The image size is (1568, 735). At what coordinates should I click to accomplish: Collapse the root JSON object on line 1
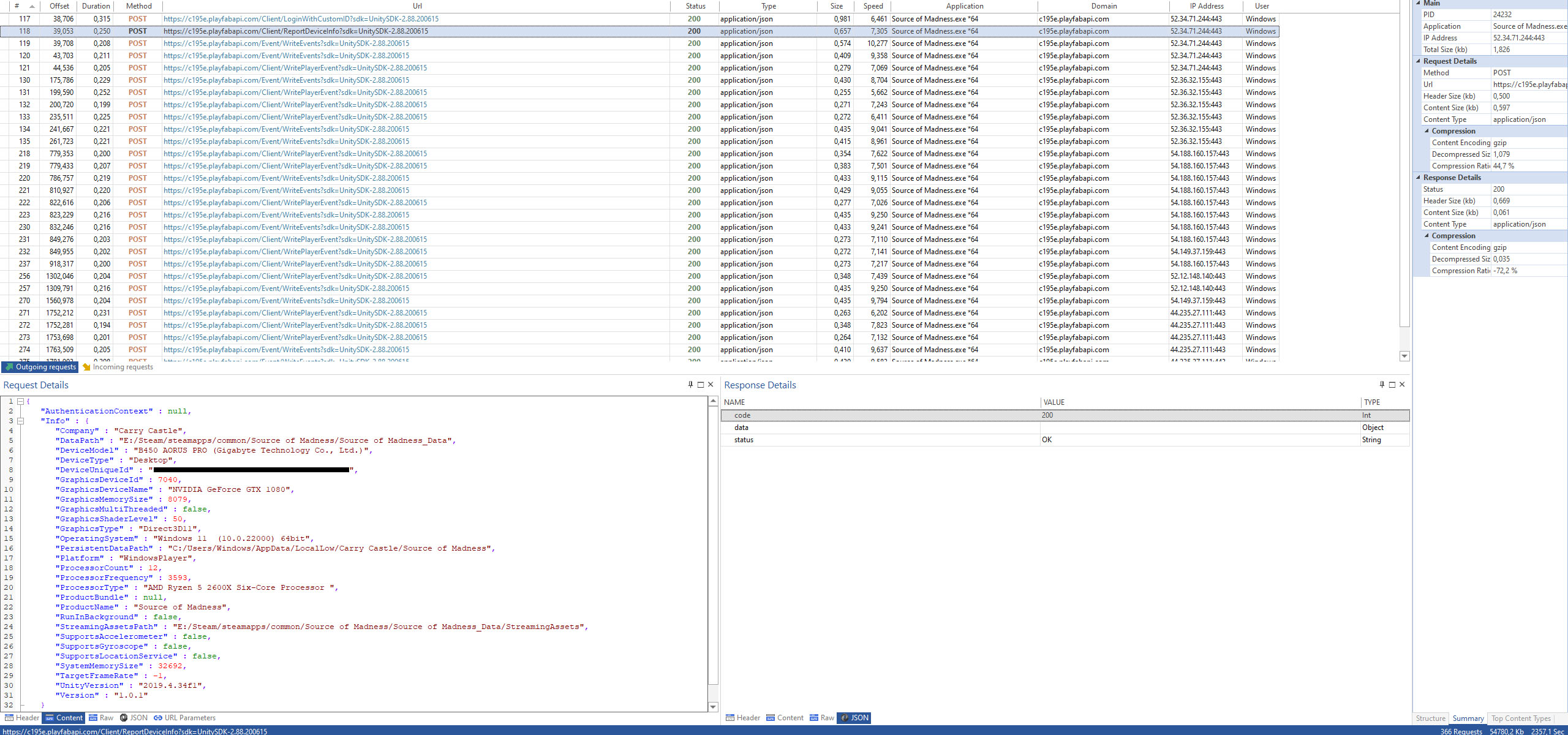20,402
